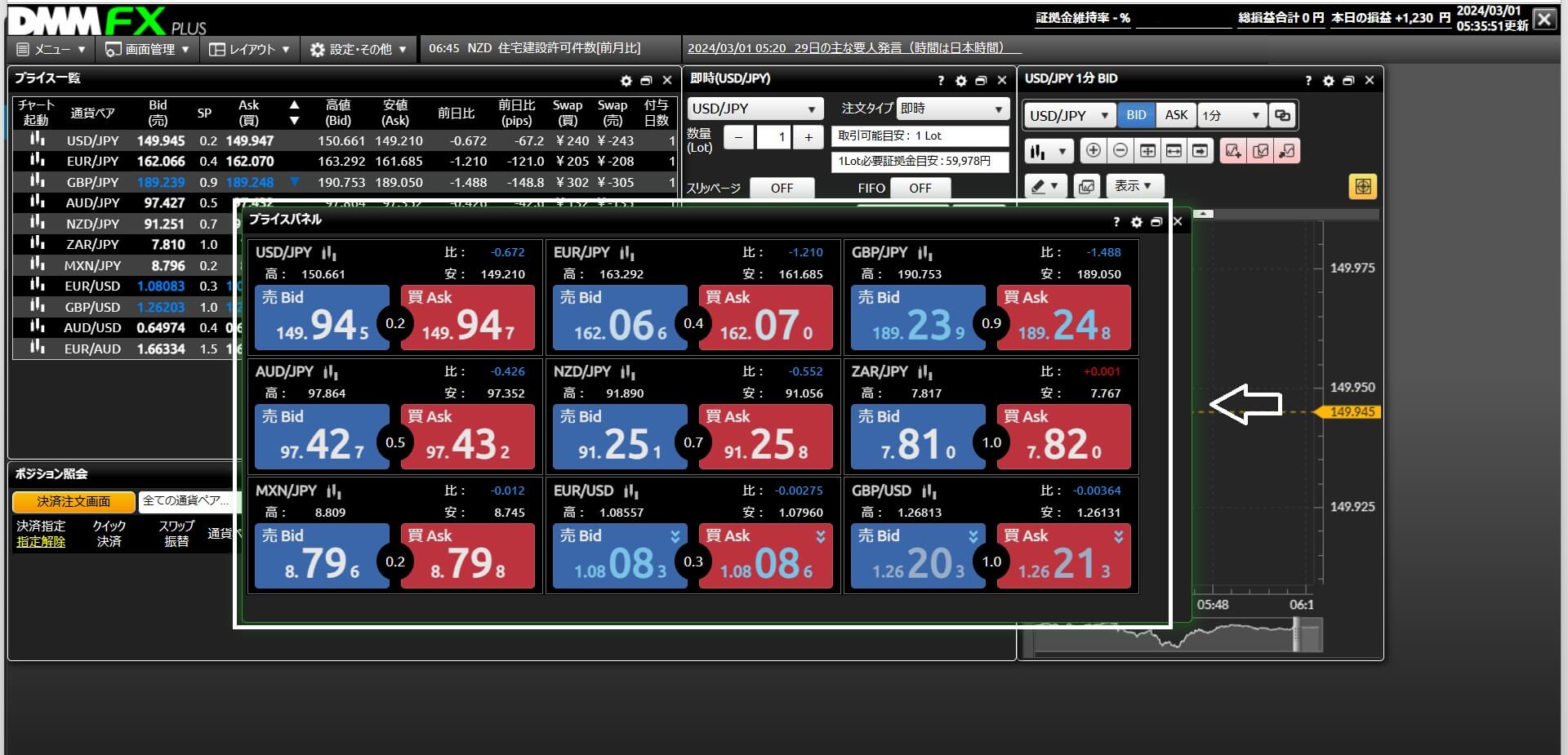The image size is (1568, 755).
Task: Click the 決済注文画面 button
Action: (73, 501)
